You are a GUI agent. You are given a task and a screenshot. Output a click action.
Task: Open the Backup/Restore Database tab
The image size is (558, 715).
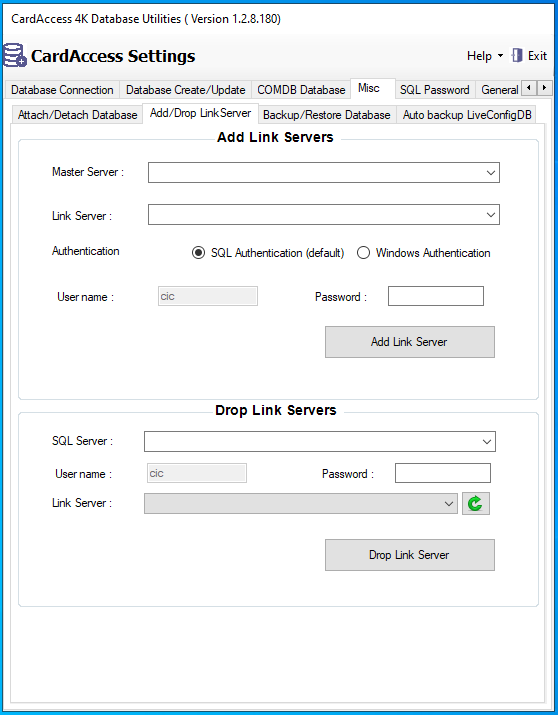[x=326, y=115]
